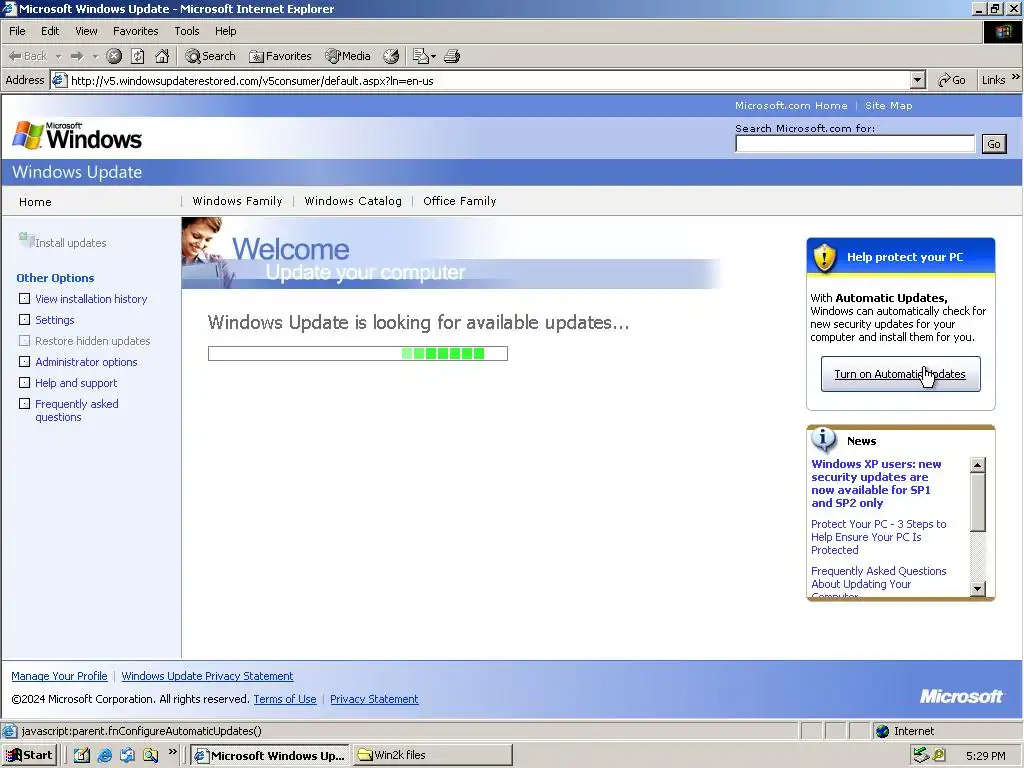The height and width of the screenshot is (768, 1024).
Task: Open the History toolbar icon
Action: 391,56
